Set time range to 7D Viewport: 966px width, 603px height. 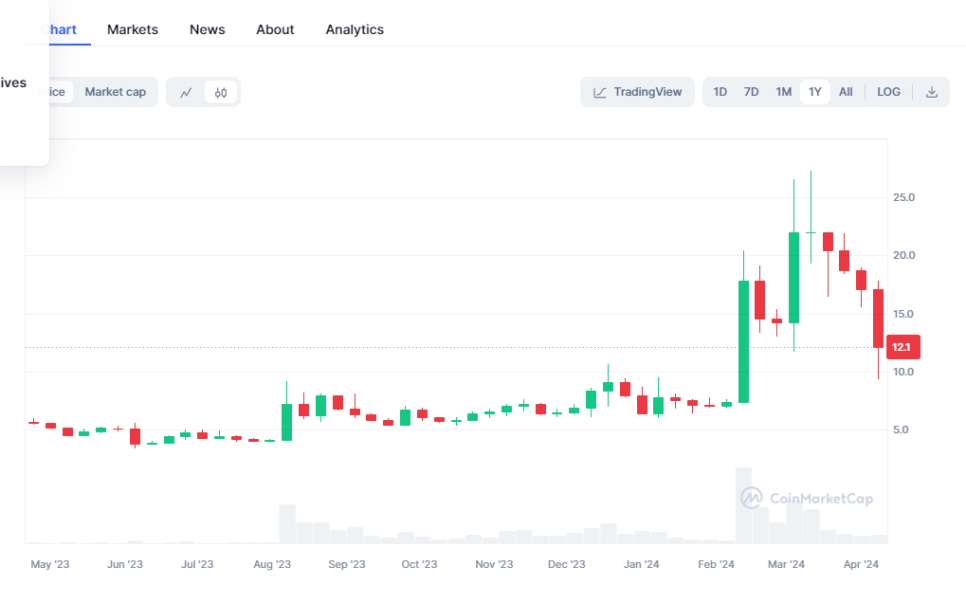coord(751,92)
